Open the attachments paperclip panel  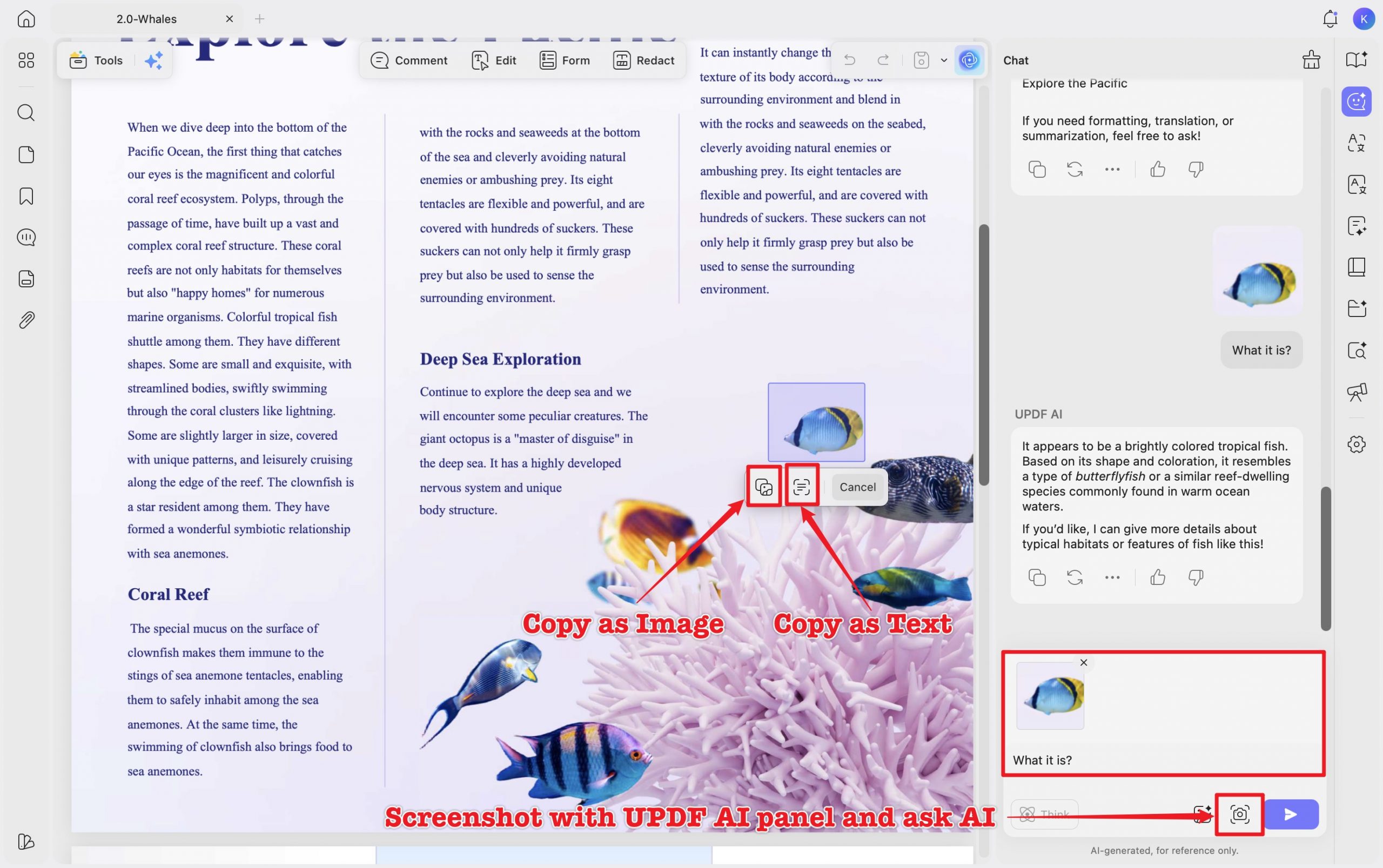tap(26, 320)
